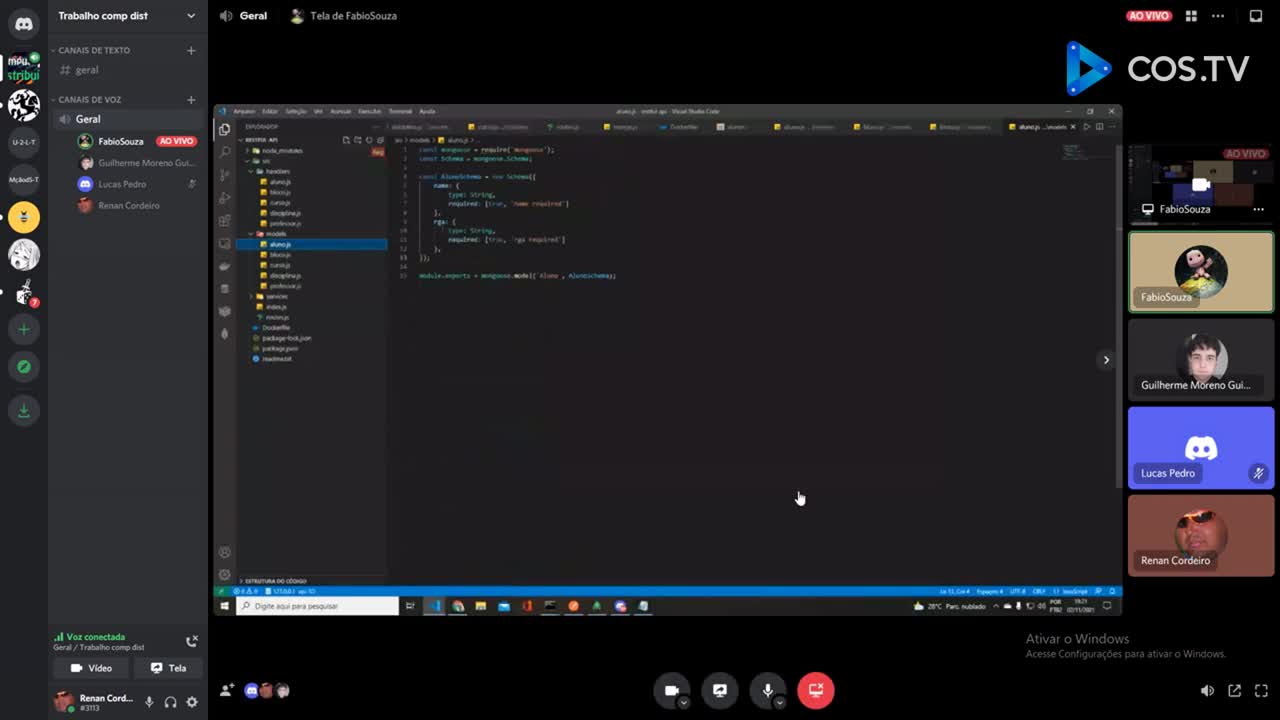Select FabioSouza in the voice channel list
This screenshot has width=1280, height=720.
coord(121,141)
